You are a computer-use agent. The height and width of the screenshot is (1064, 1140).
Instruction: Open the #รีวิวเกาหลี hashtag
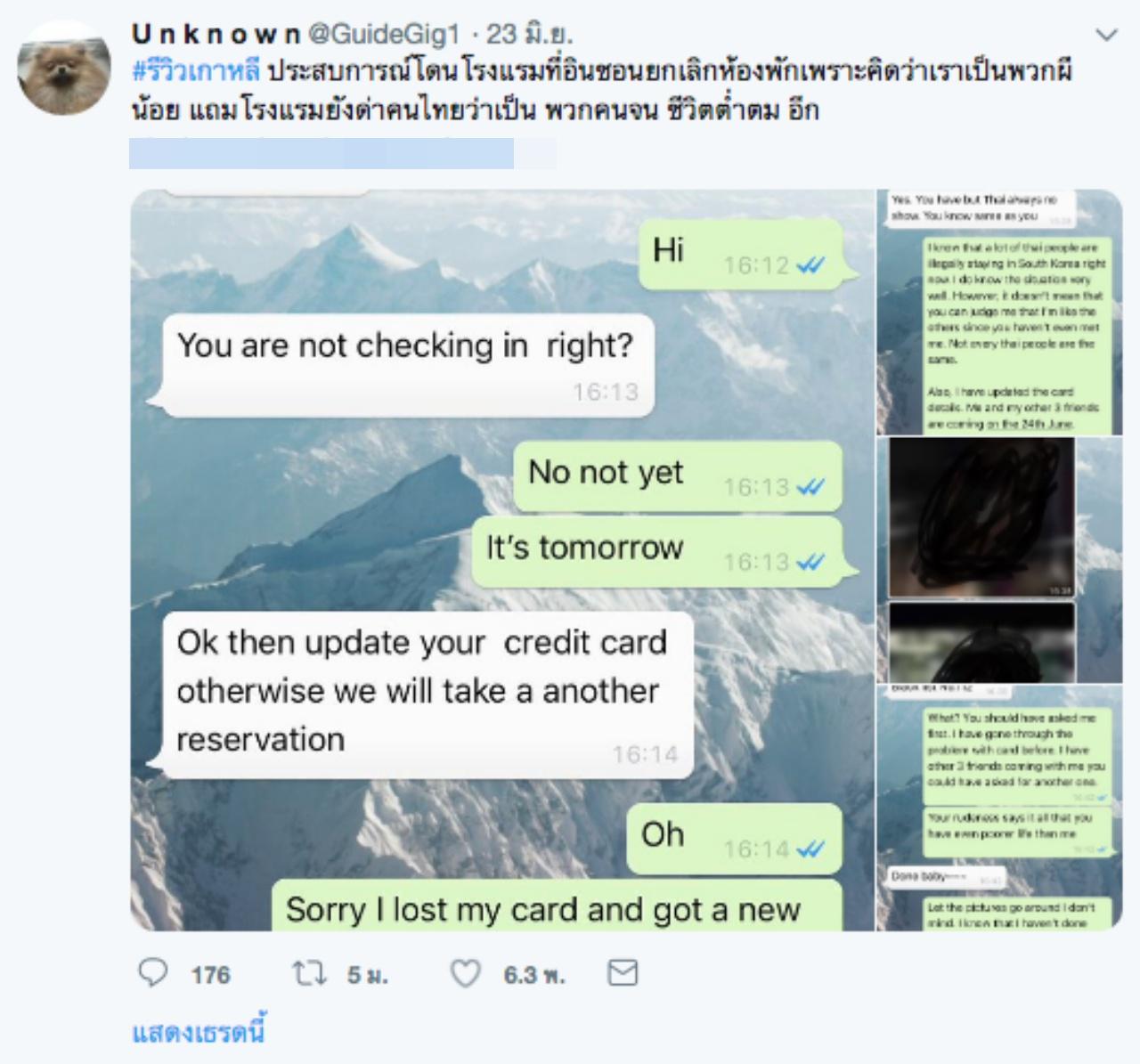(x=196, y=71)
